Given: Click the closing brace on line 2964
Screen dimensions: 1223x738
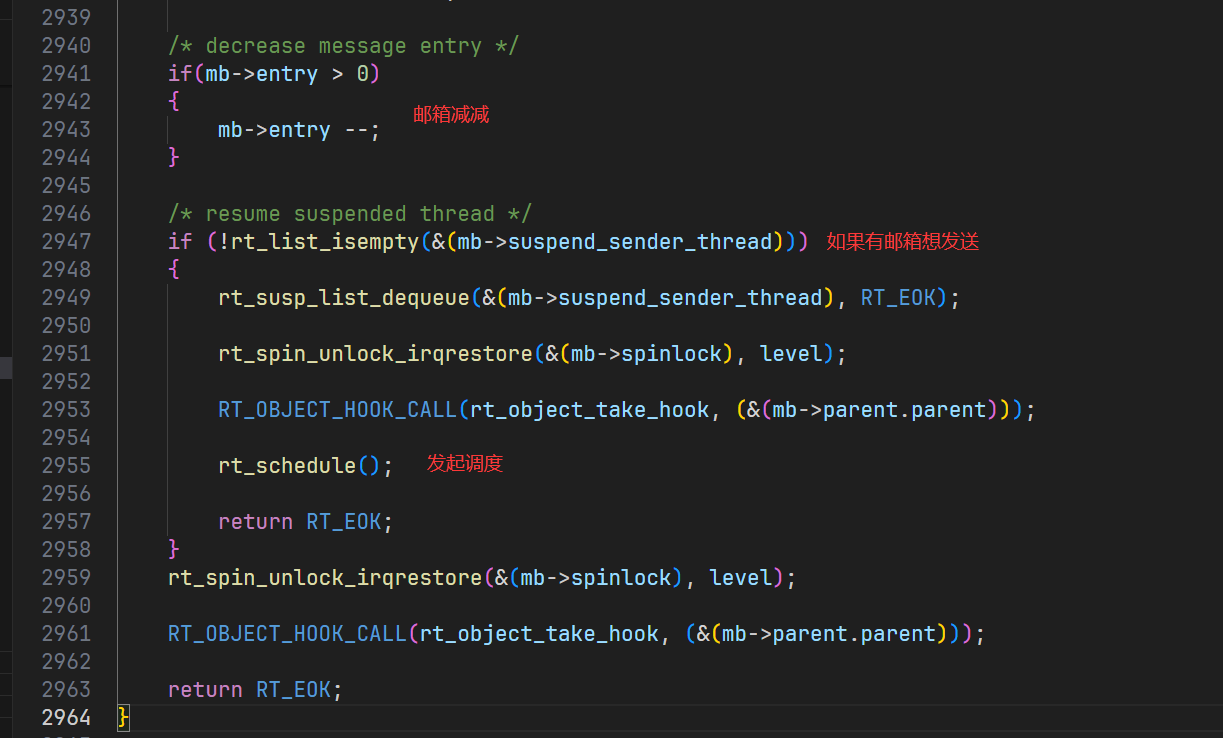Looking at the screenshot, I should [123, 717].
